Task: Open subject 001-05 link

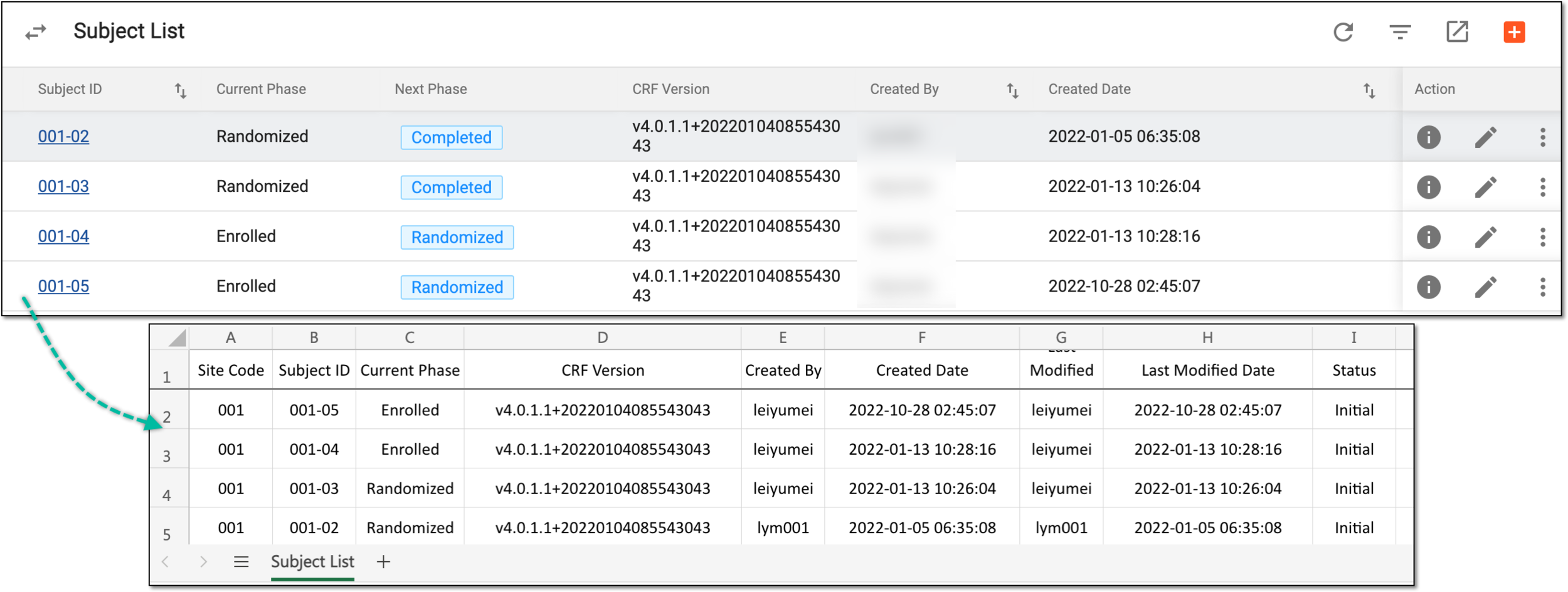Action: (x=63, y=287)
